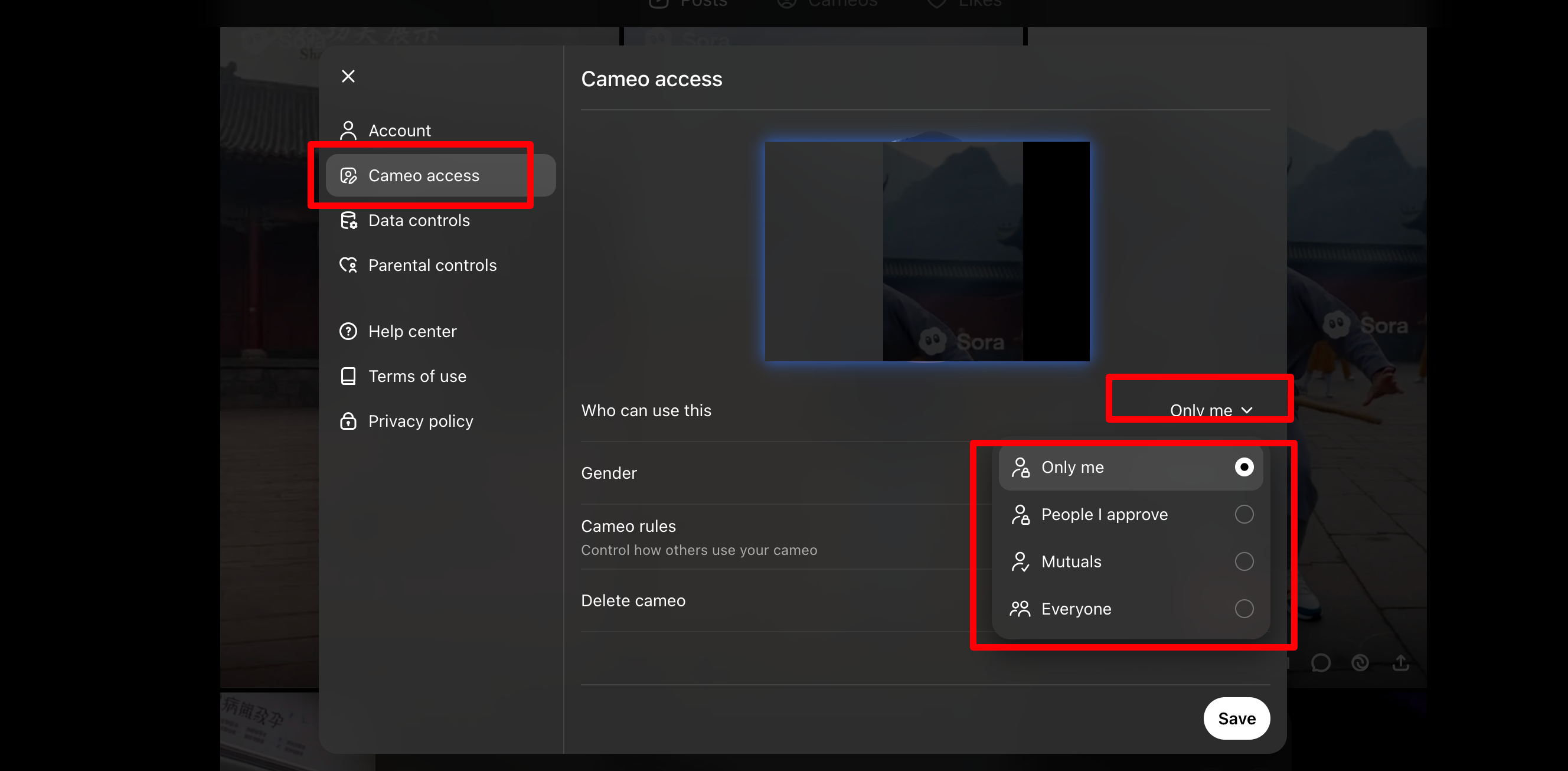Screen dimensions: 1568x771
Task: Click the Account person icon
Action: point(348,130)
